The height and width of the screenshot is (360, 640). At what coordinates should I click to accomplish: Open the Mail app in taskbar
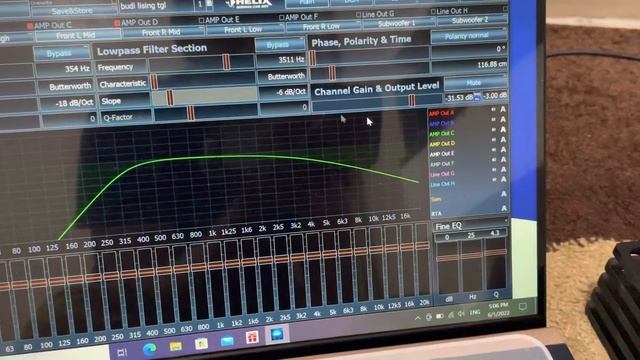point(227,341)
